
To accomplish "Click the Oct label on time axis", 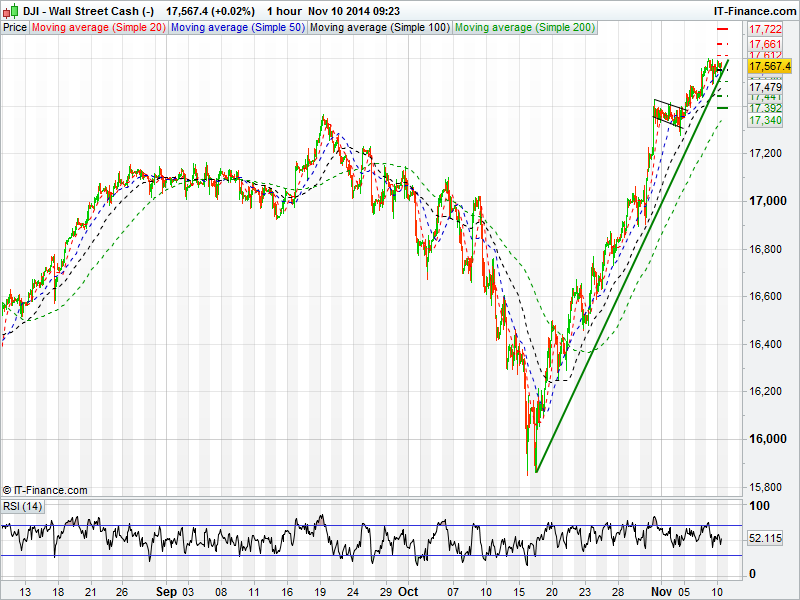I will click(x=408, y=591).
